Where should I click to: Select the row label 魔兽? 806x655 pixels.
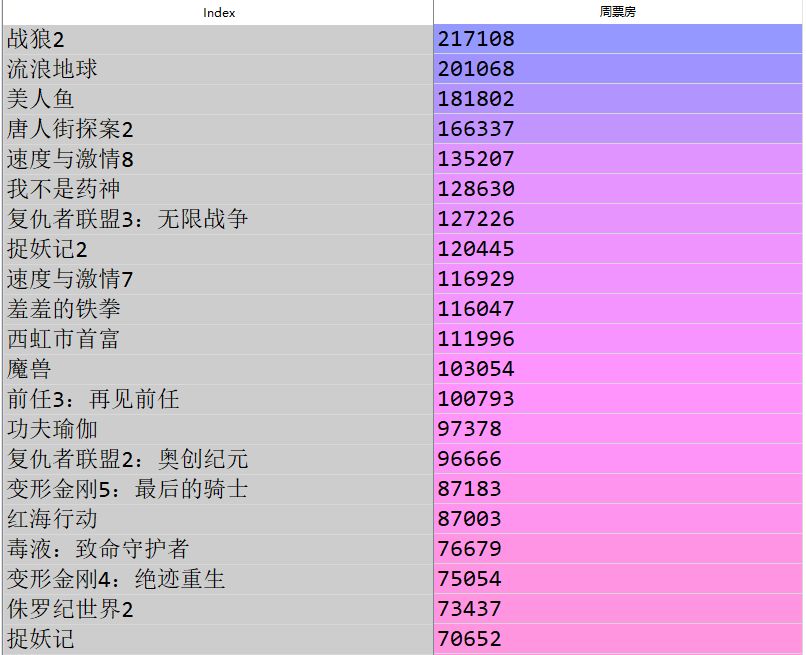218,369
